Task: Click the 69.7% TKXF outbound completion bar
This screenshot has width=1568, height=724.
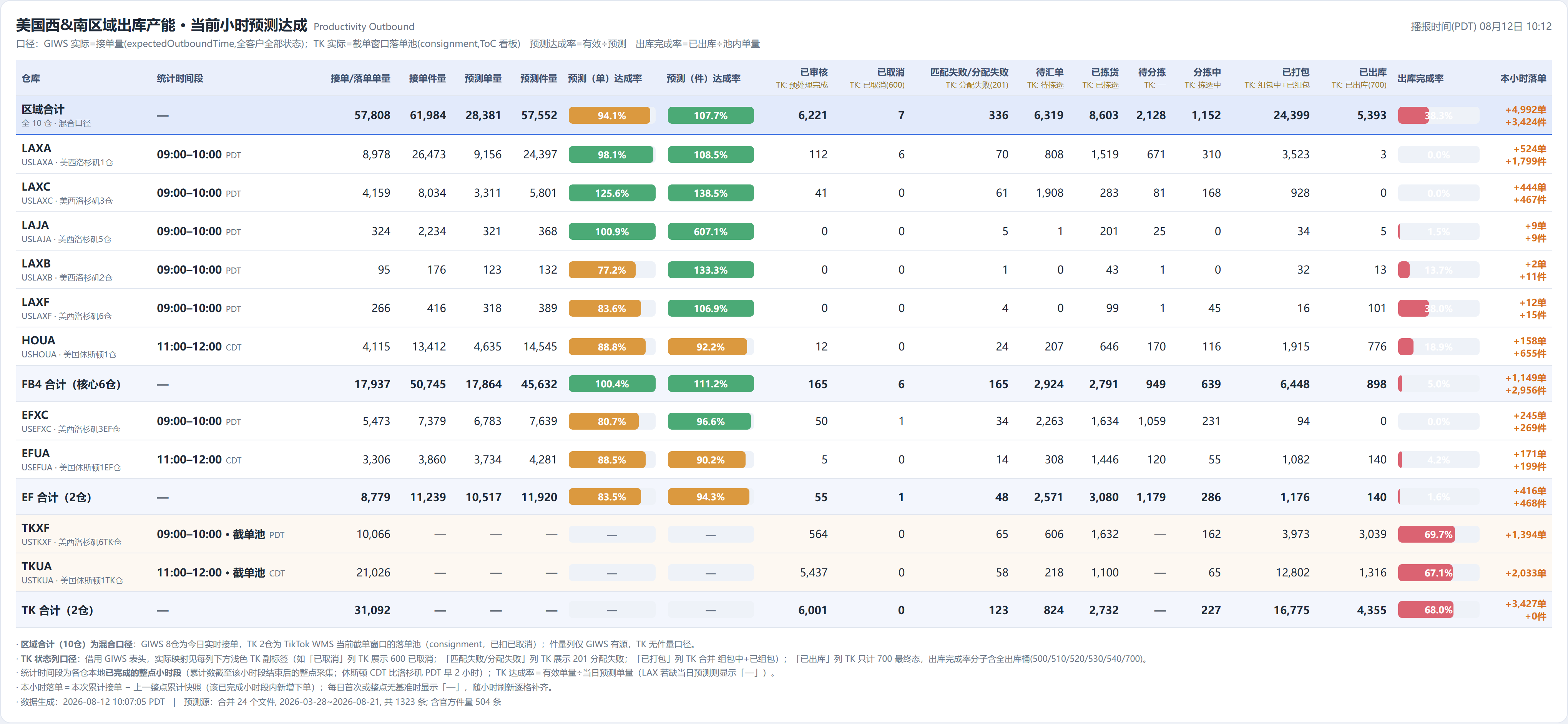Action: coord(1425,535)
